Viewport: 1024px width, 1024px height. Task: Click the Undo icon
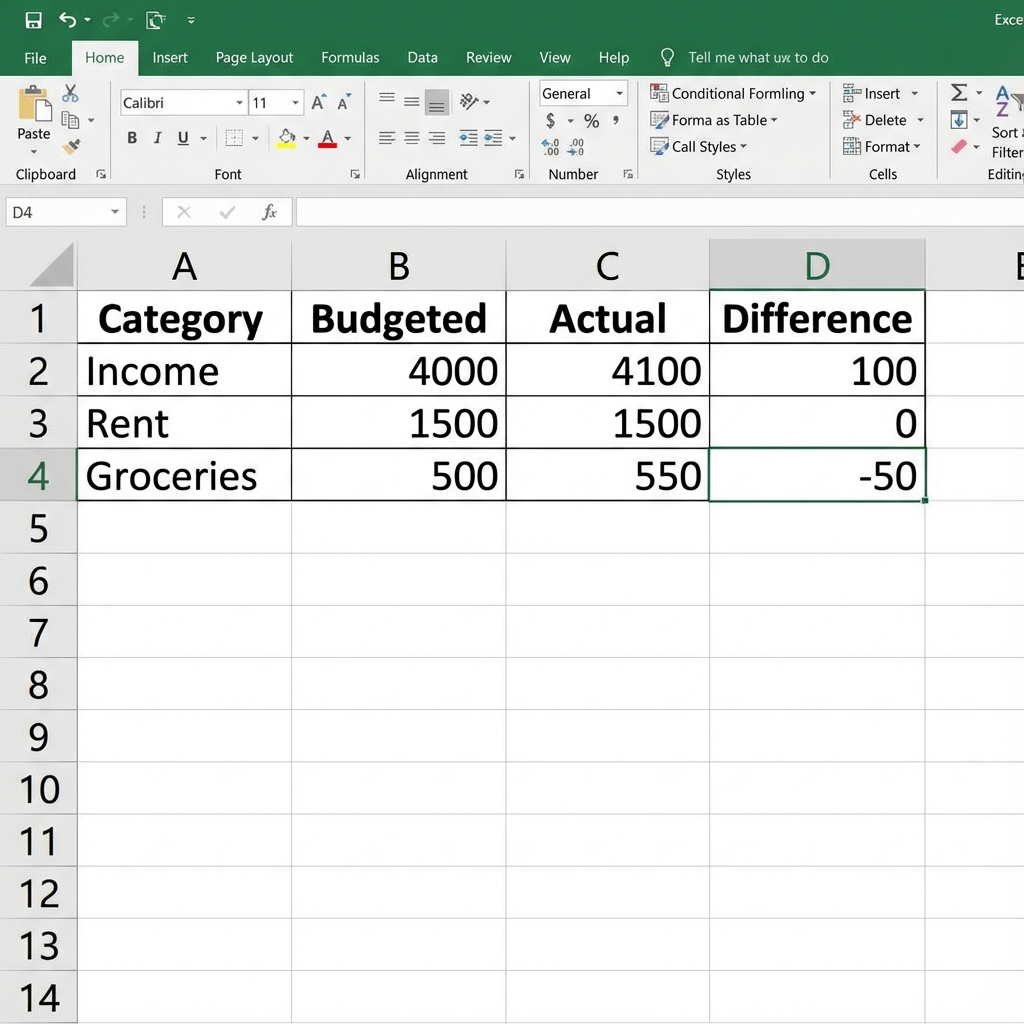point(66,18)
